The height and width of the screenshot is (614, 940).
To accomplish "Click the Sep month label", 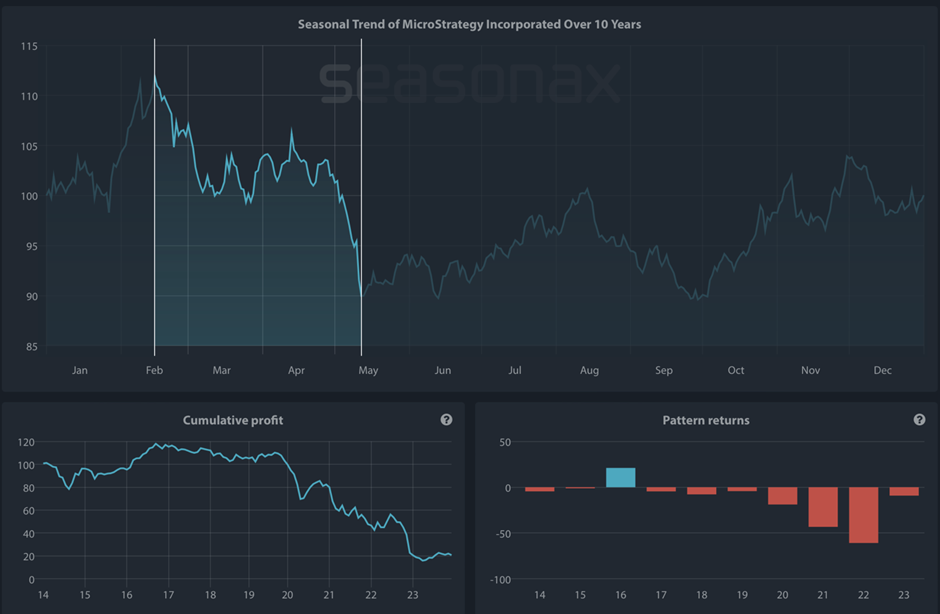I will 664,371.
